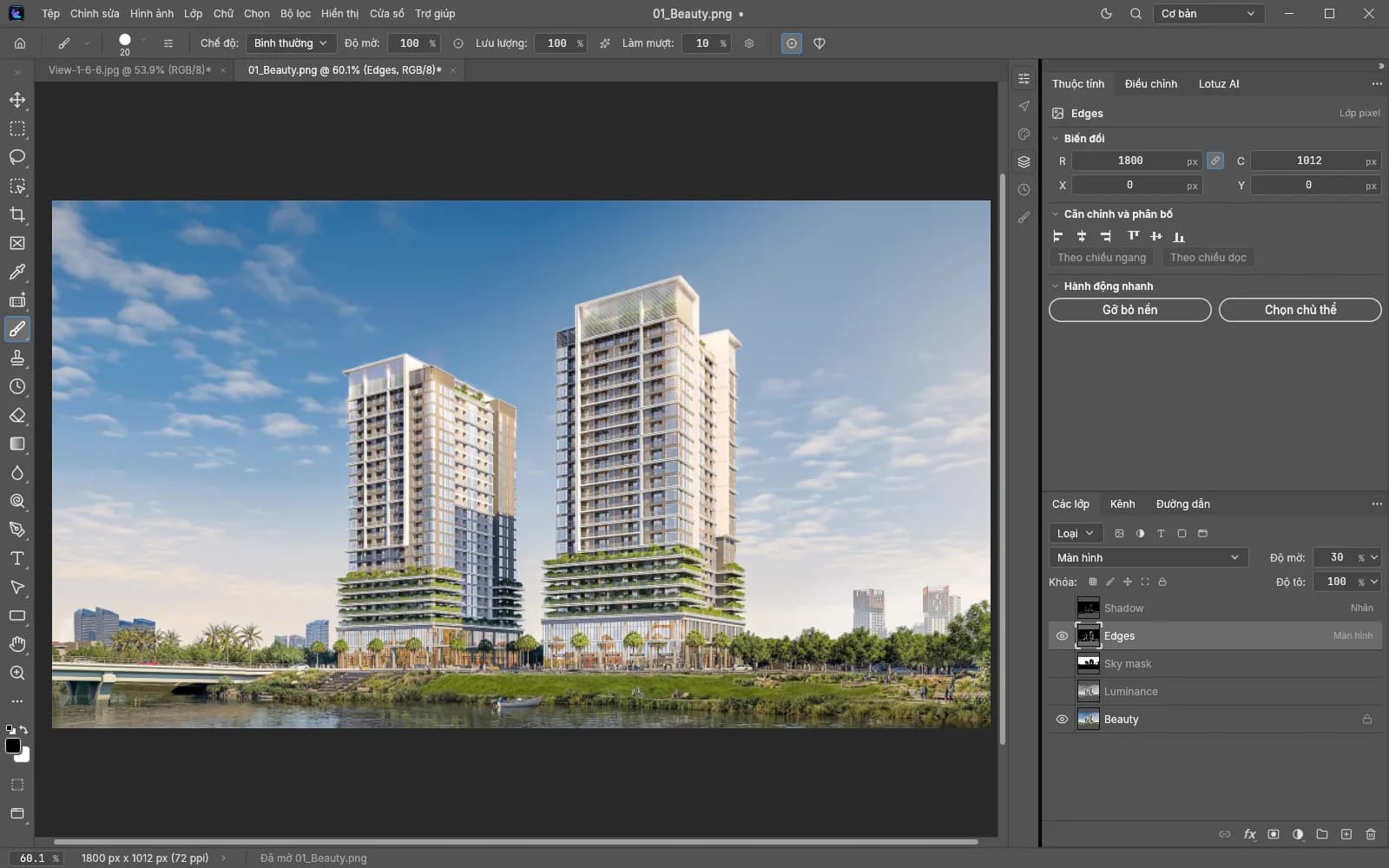
Task: Click the Home icon in options bar
Action: (20, 43)
